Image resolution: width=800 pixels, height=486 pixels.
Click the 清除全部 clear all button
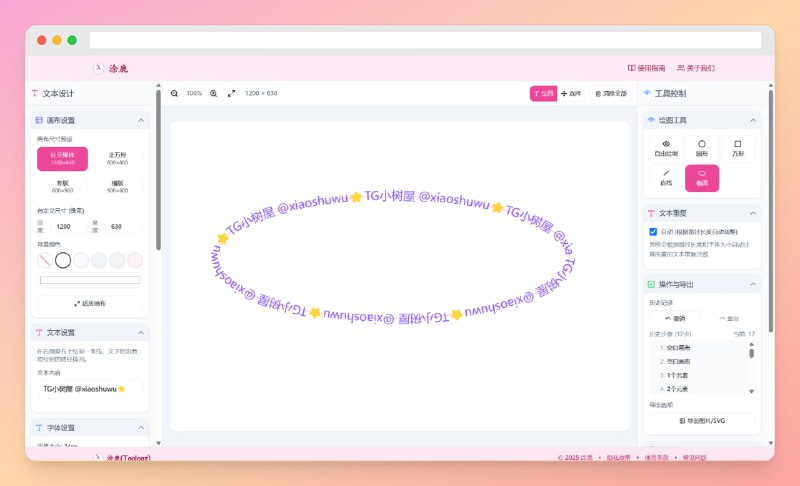[x=611, y=93]
